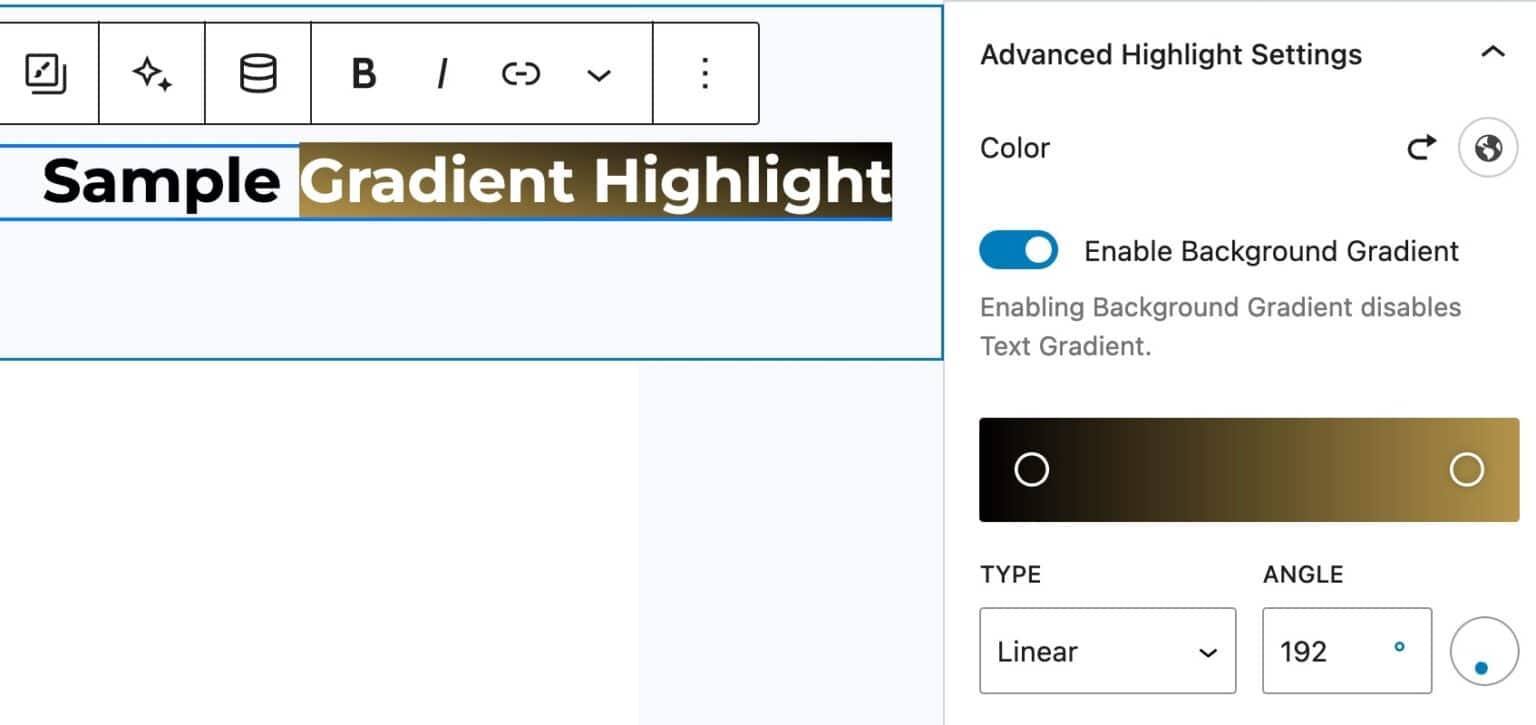Screen dimensions: 1536x725
Task: Toggle bold formatting in the block toolbar
Action: pos(364,72)
